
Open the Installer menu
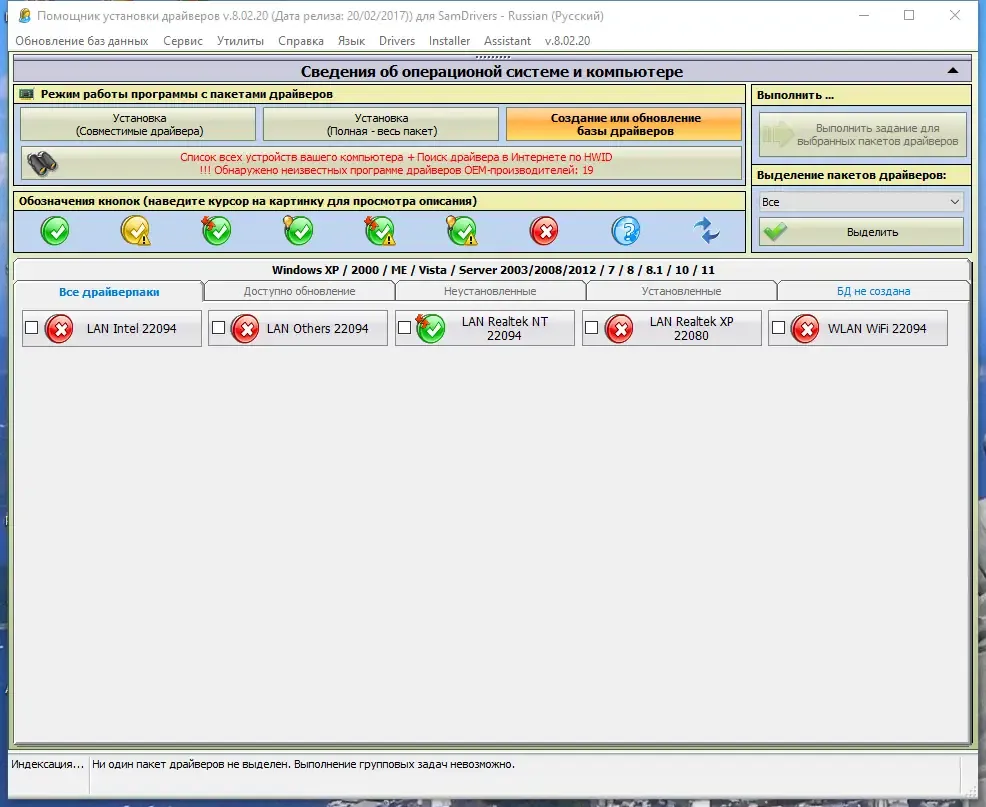pos(449,41)
